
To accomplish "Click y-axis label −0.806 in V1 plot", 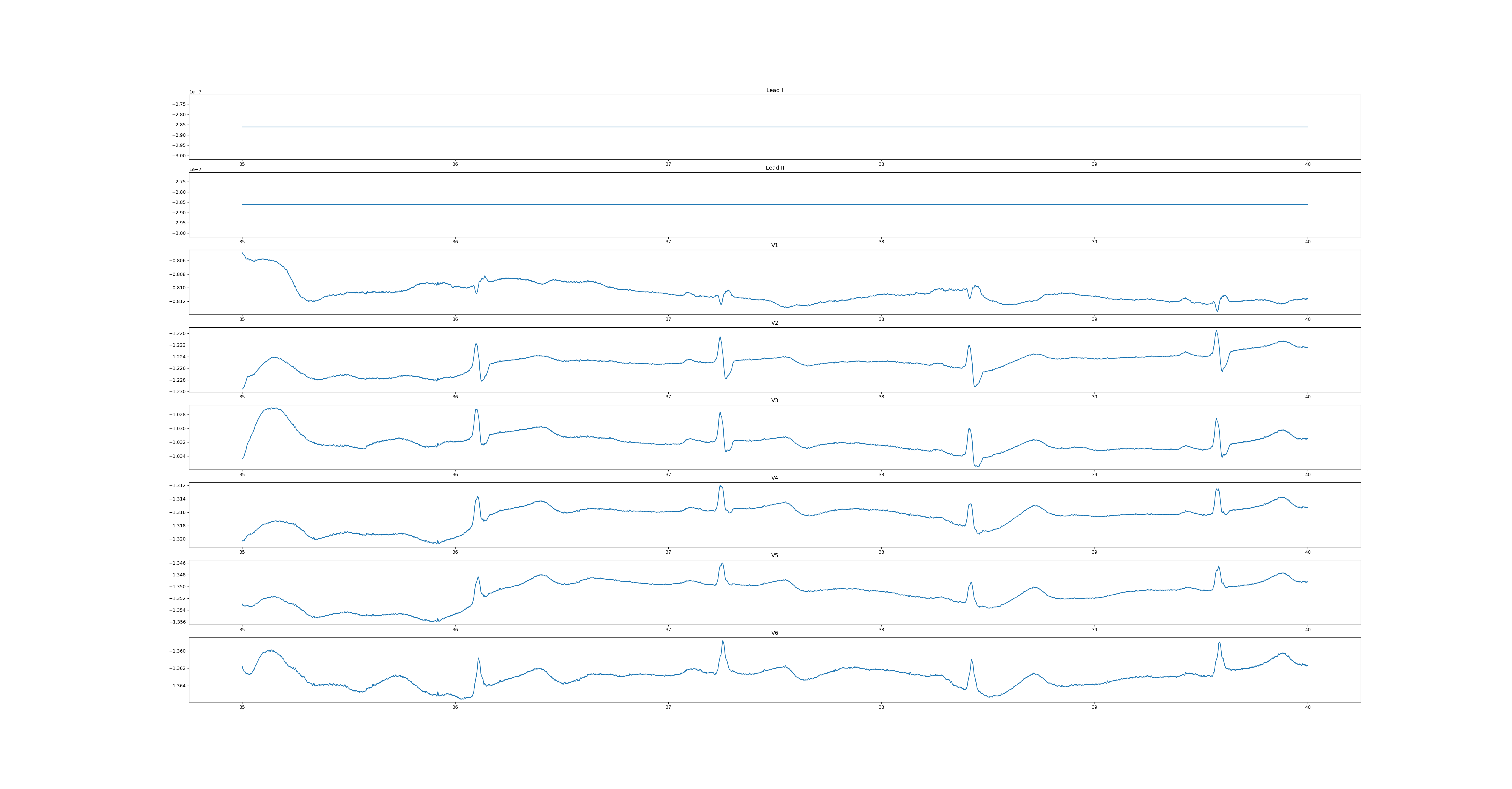I will [x=178, y=261].
